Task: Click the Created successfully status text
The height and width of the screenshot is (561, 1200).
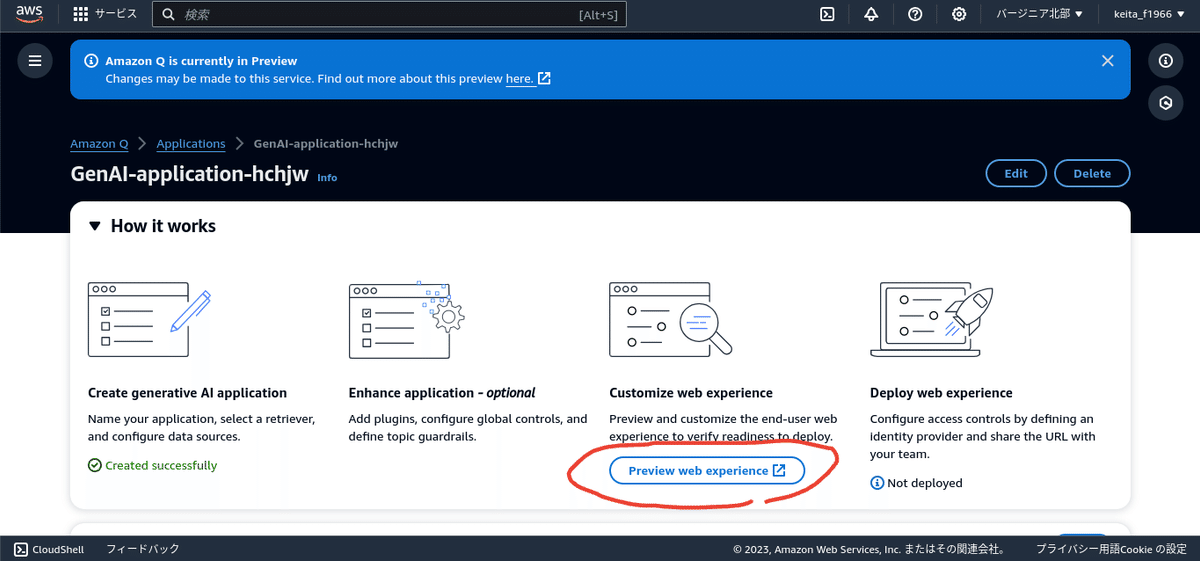Action: (x=152, y=465)
